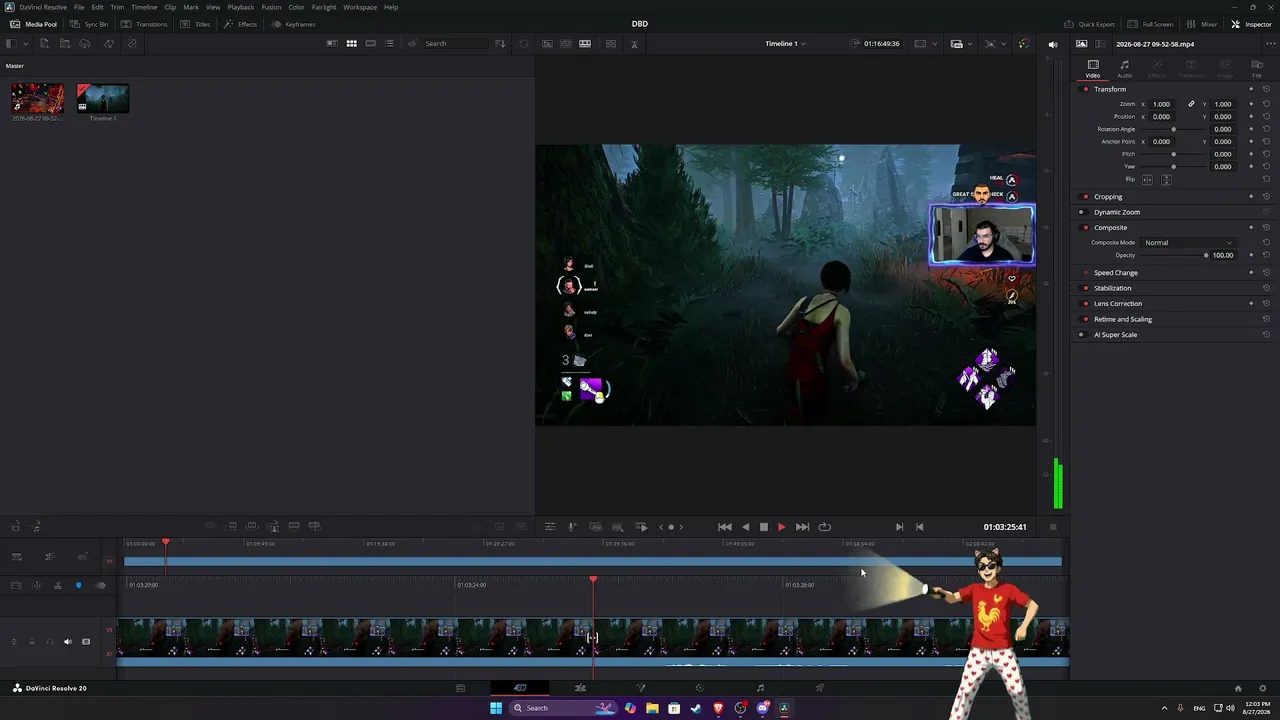Click the Windows Start button

point(496,708)
